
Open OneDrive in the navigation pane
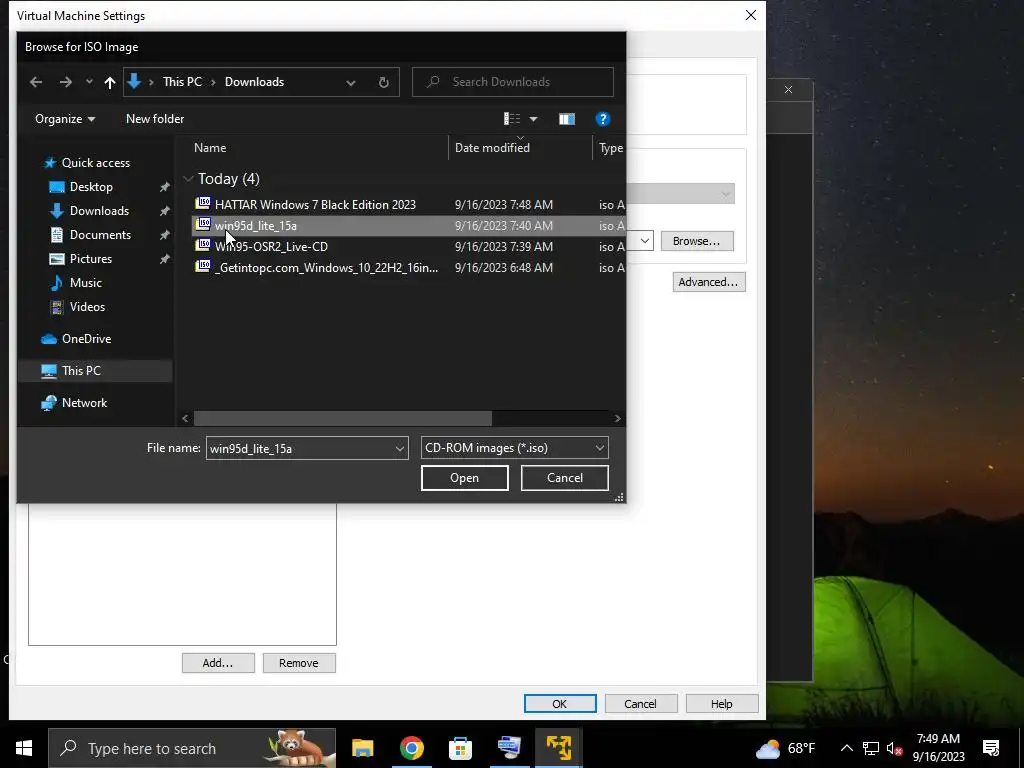pyautogui.click(x=86, y=339)
